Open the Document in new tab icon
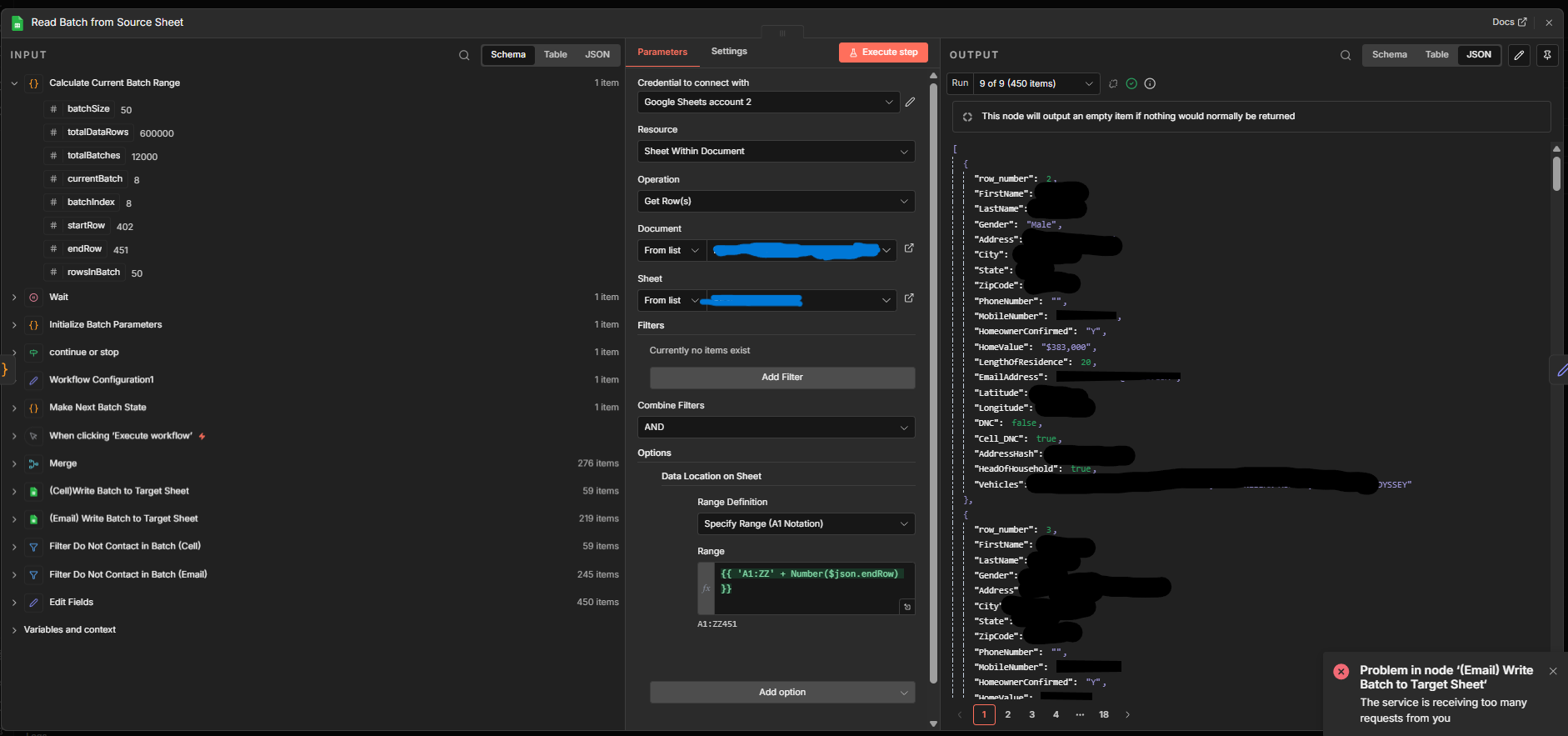This screenshot has width=1568, height=736. [x=909, y=248]
